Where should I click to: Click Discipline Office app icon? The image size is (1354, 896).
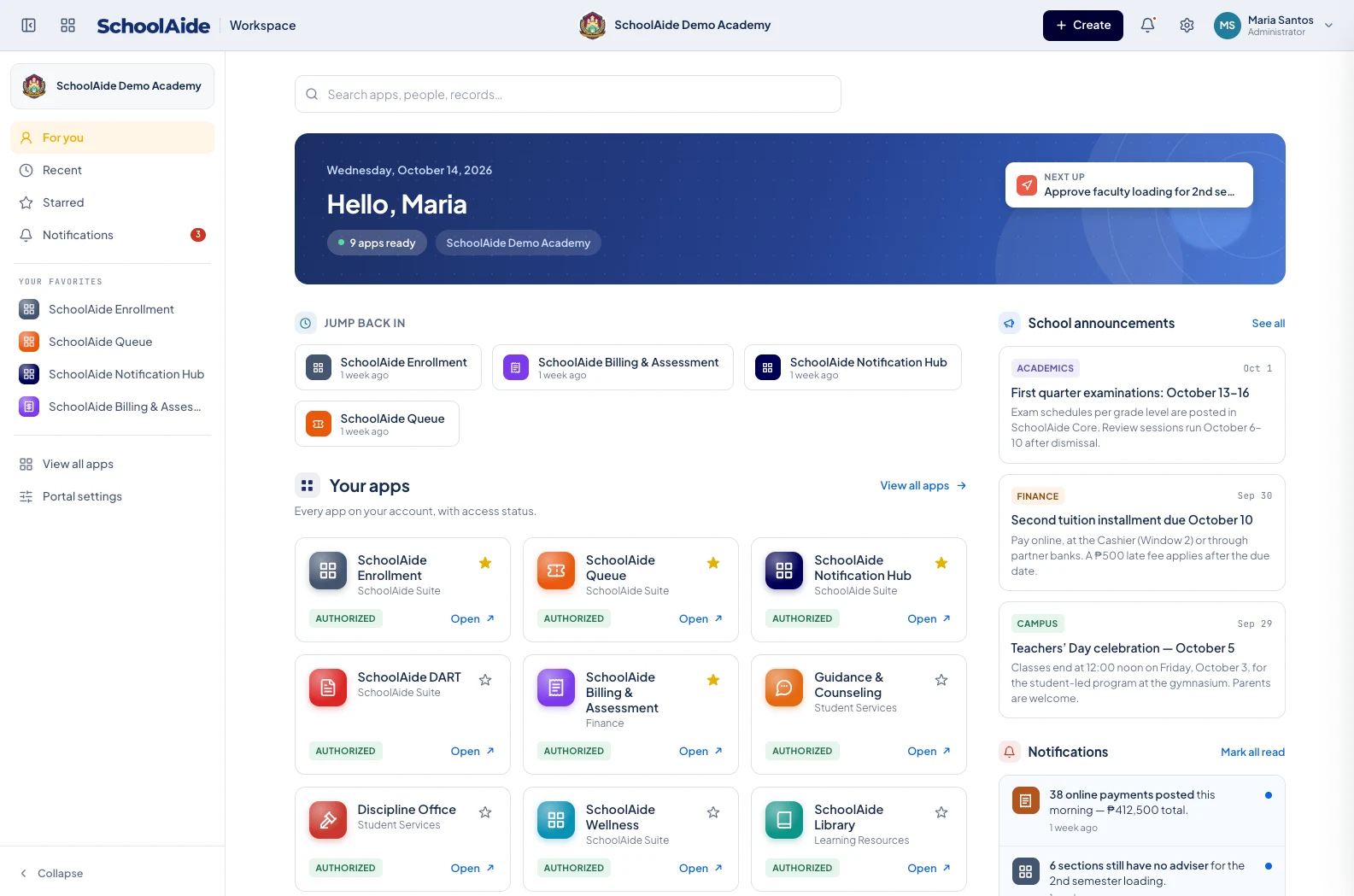328,820
